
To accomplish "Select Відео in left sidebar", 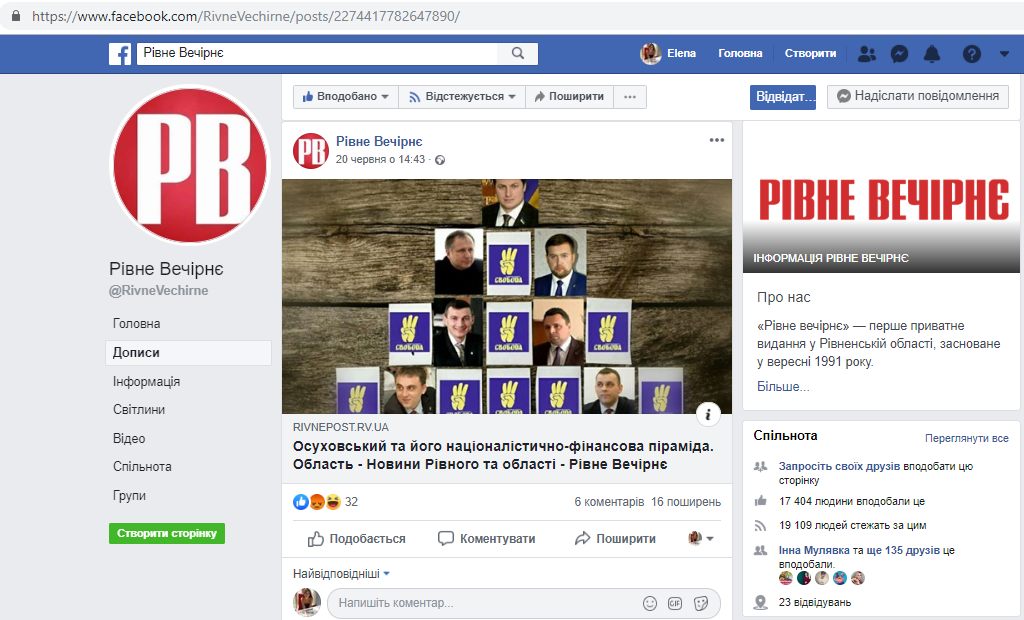I will tap(129, 438).
